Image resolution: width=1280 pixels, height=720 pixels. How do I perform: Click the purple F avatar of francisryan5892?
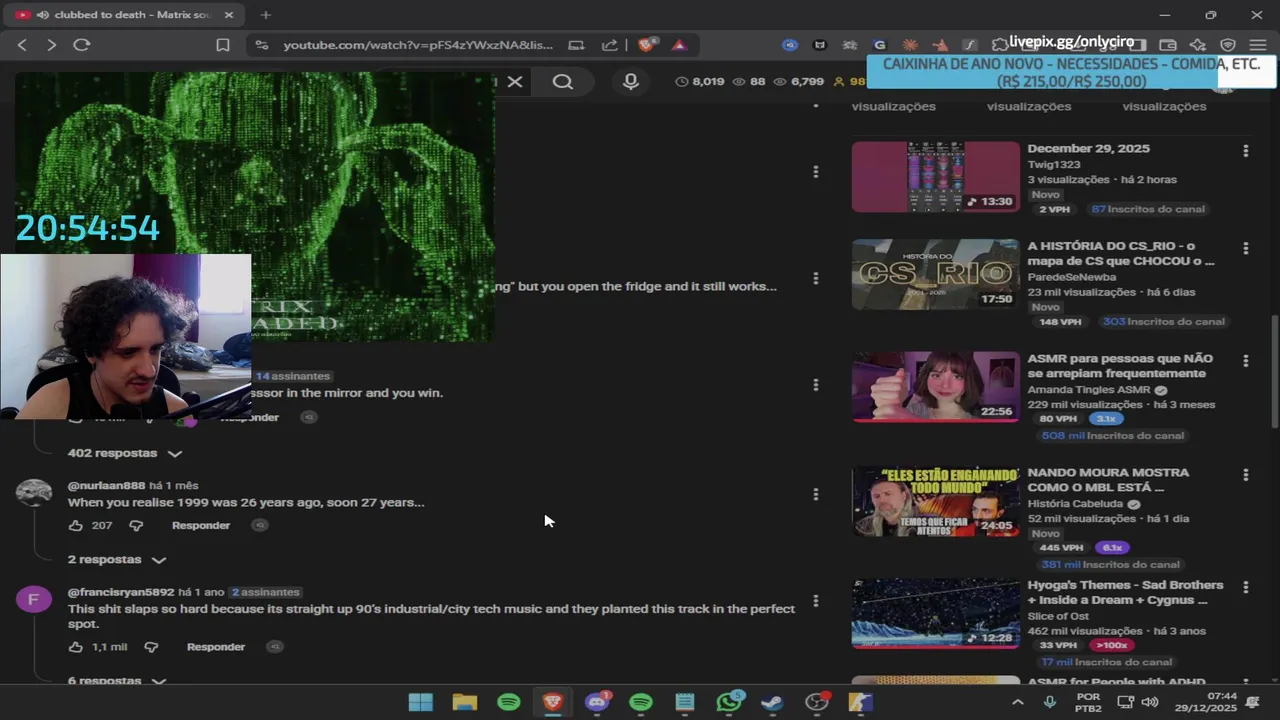point(34,600)
